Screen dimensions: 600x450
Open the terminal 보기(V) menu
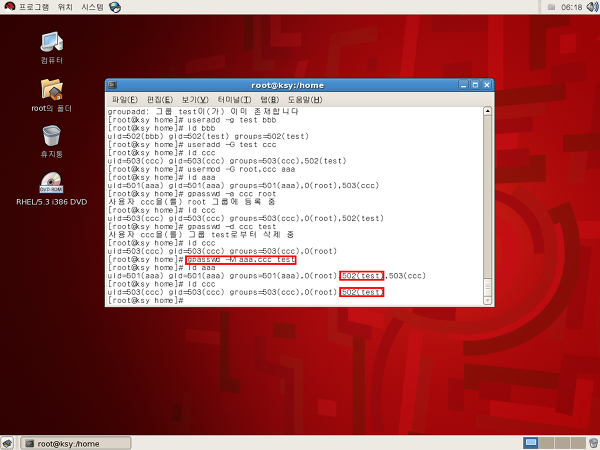tap(195, 100)
